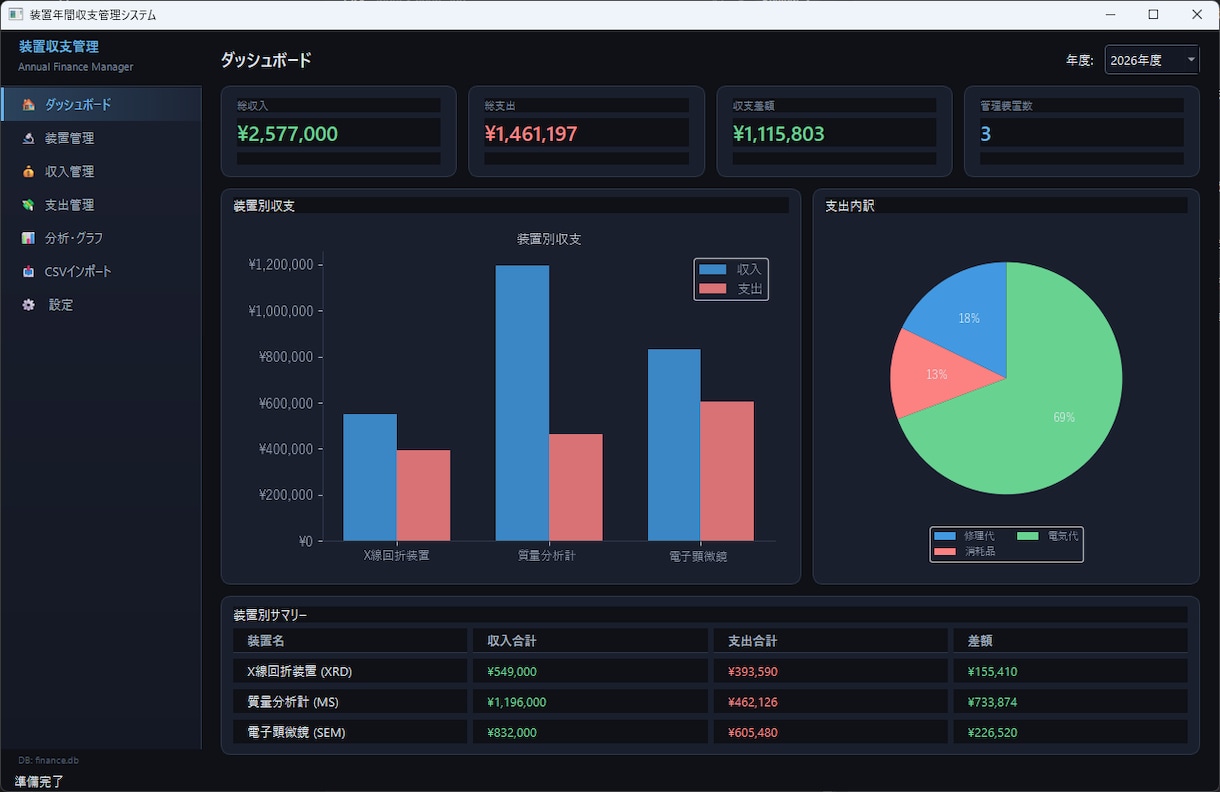
Task: Click the red 支出 swatch in the bar chart legend
Action: 713,288
